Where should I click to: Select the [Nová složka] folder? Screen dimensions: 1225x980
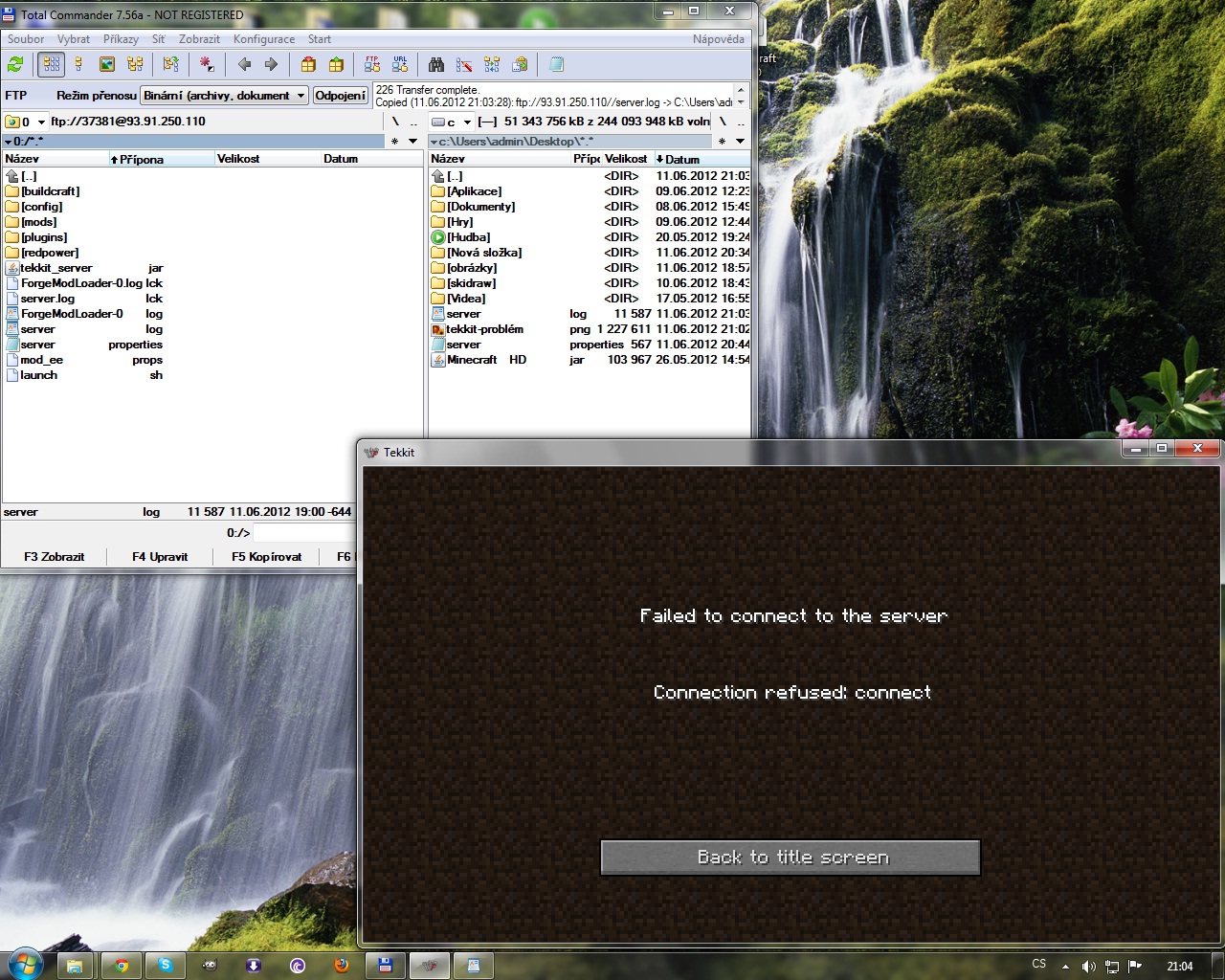click(x=590, y=253)
